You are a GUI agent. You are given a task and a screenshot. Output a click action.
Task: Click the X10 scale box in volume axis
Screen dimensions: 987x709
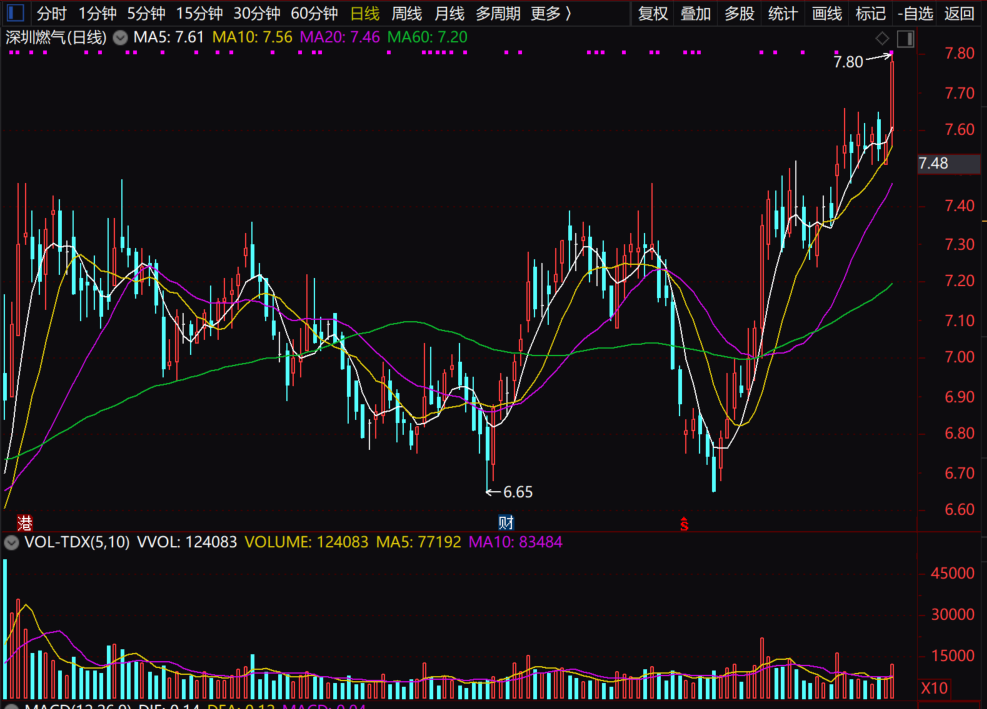click(934, 688)
